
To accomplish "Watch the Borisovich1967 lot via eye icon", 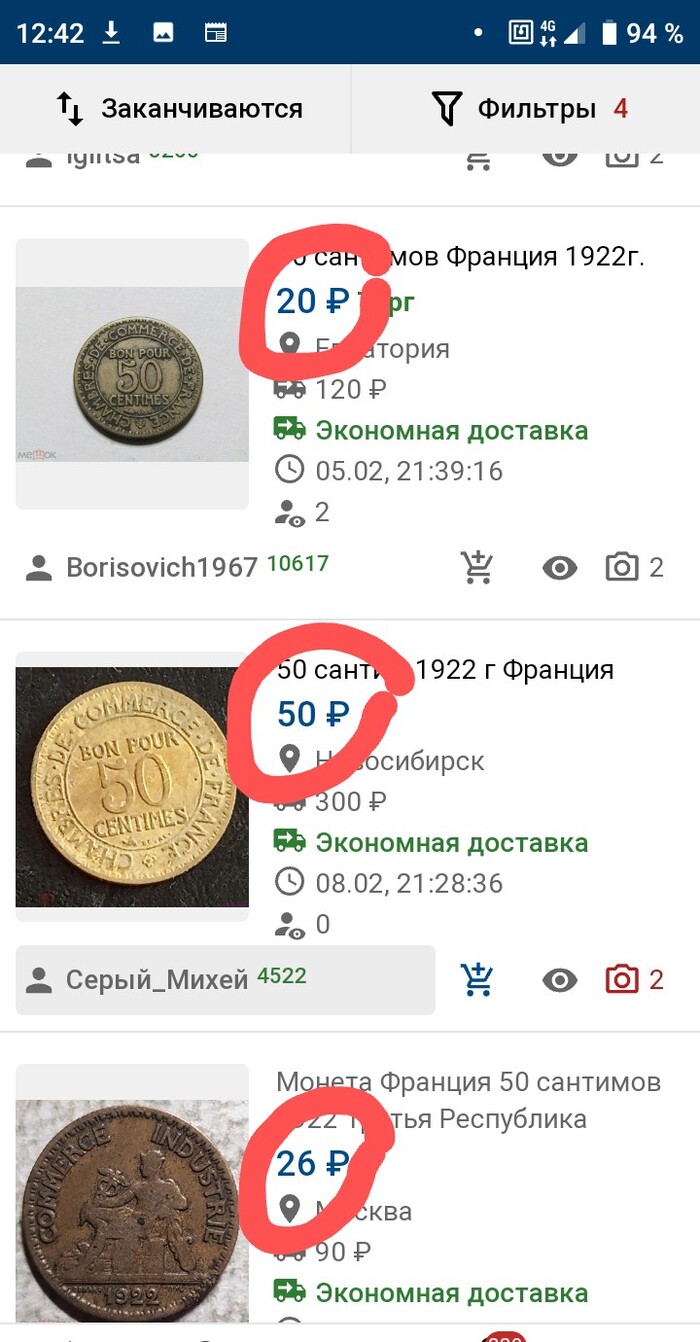I will 560,568.
